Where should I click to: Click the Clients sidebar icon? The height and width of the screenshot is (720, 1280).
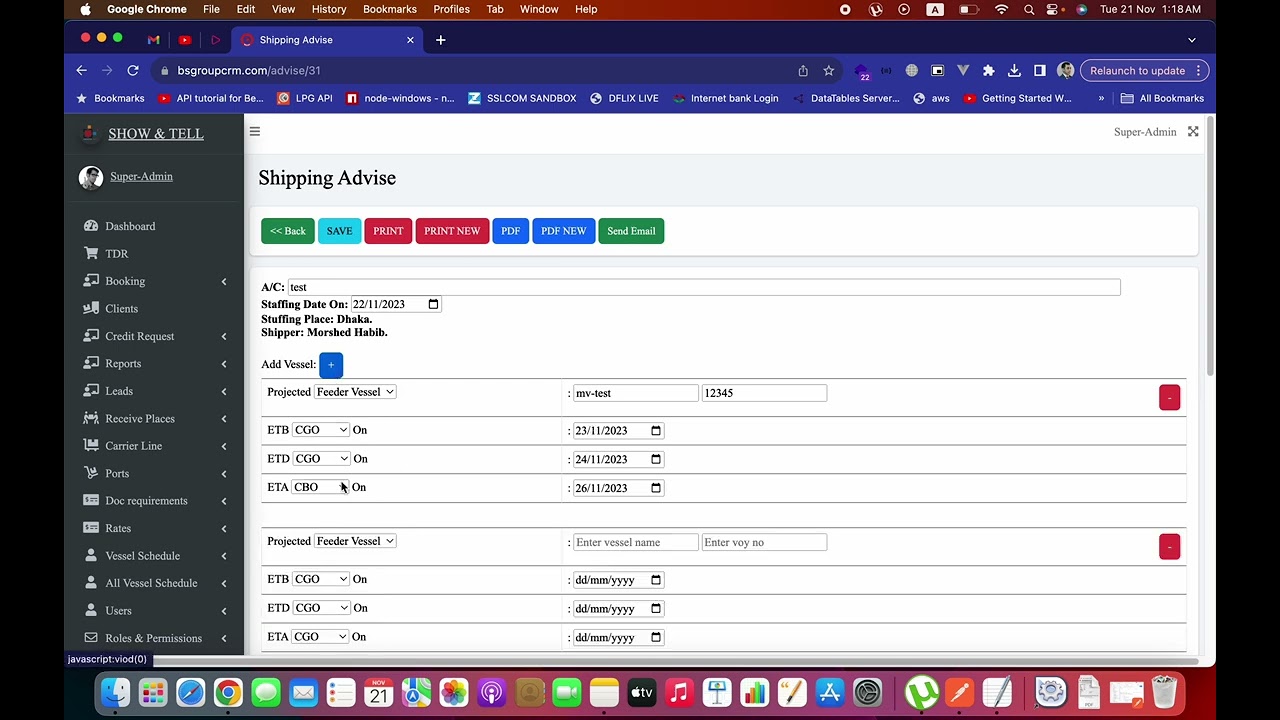coord(91,309)
